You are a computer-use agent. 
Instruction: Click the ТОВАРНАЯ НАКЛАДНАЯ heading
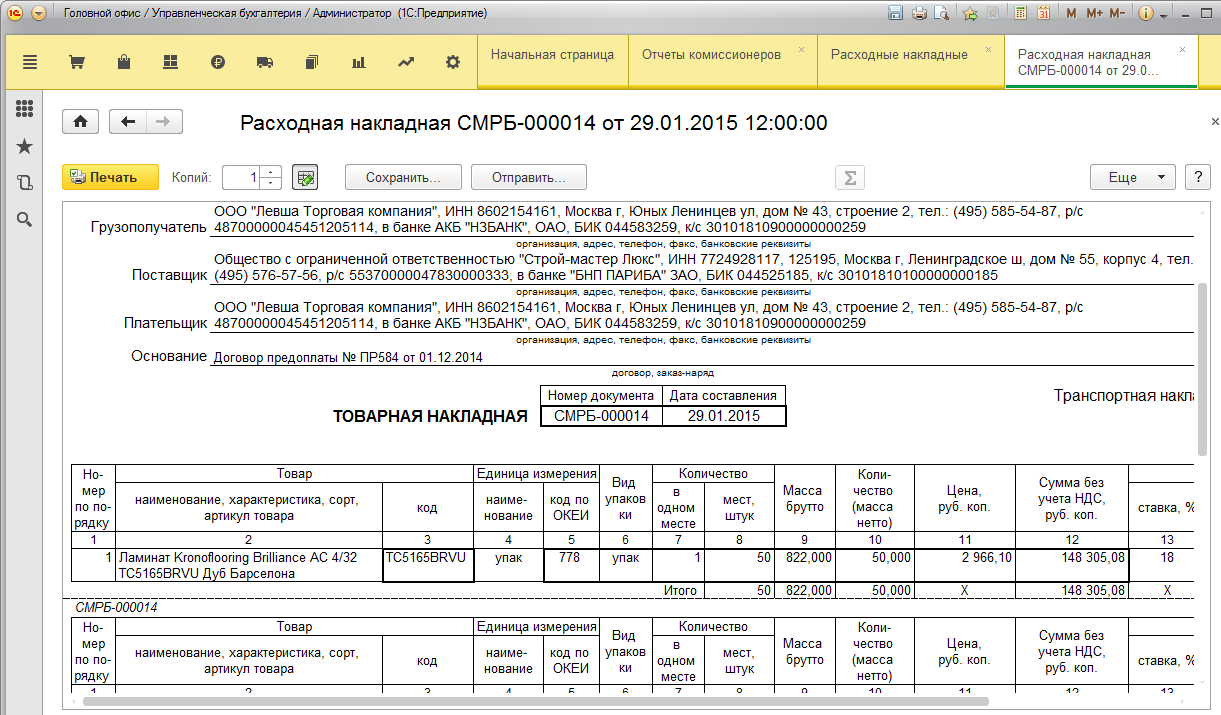click(430, 417)
